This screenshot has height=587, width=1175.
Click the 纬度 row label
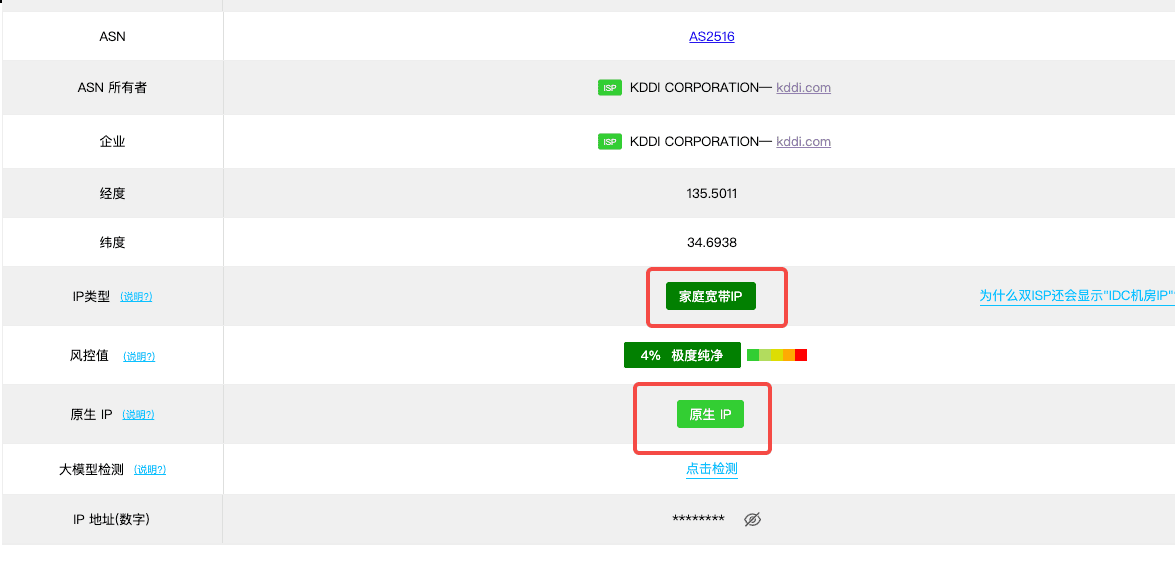click(x=112, y=243)
